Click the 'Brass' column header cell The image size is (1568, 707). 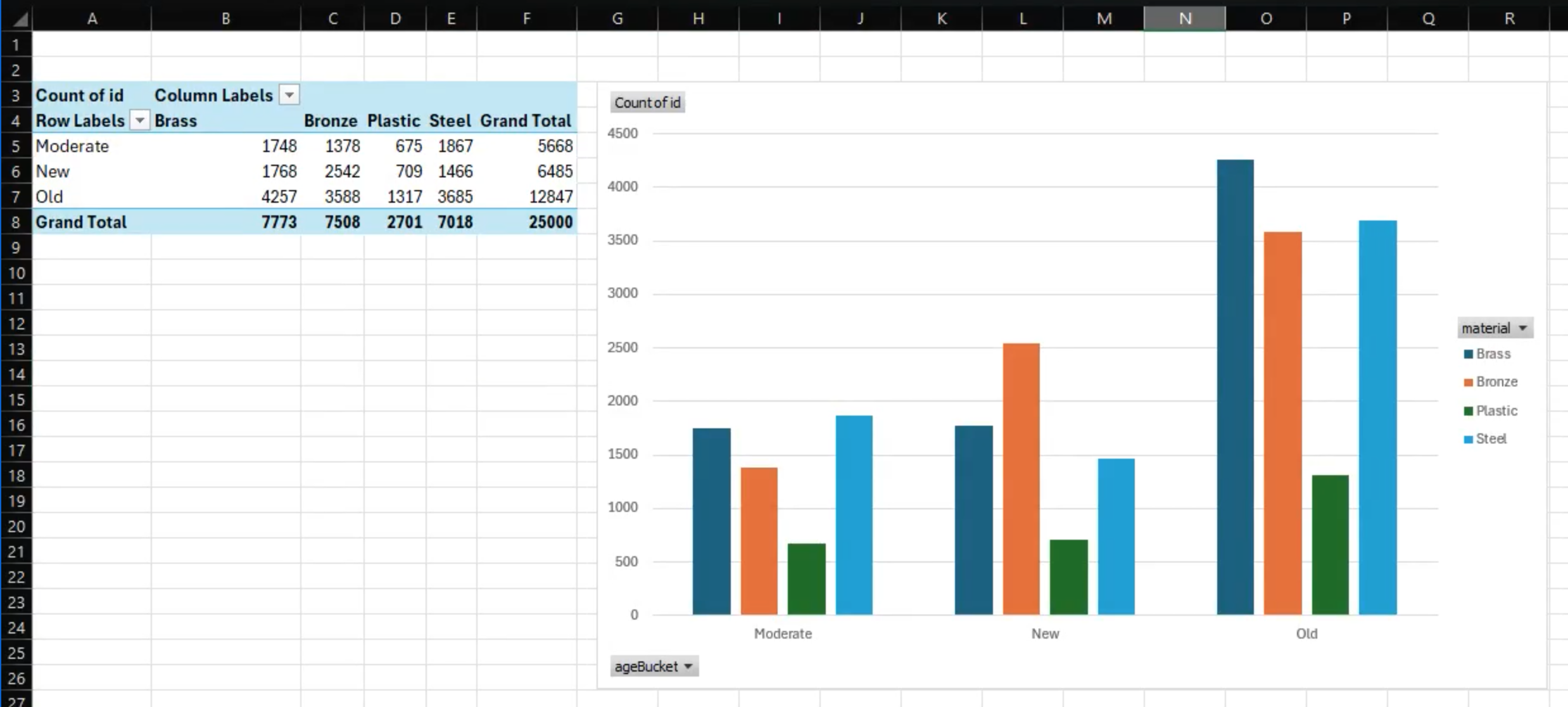226,120
